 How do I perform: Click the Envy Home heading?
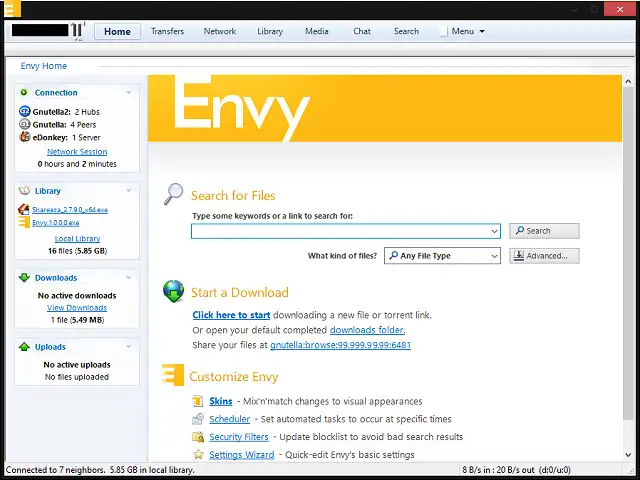pyautogui.click(x=44, y=66)
